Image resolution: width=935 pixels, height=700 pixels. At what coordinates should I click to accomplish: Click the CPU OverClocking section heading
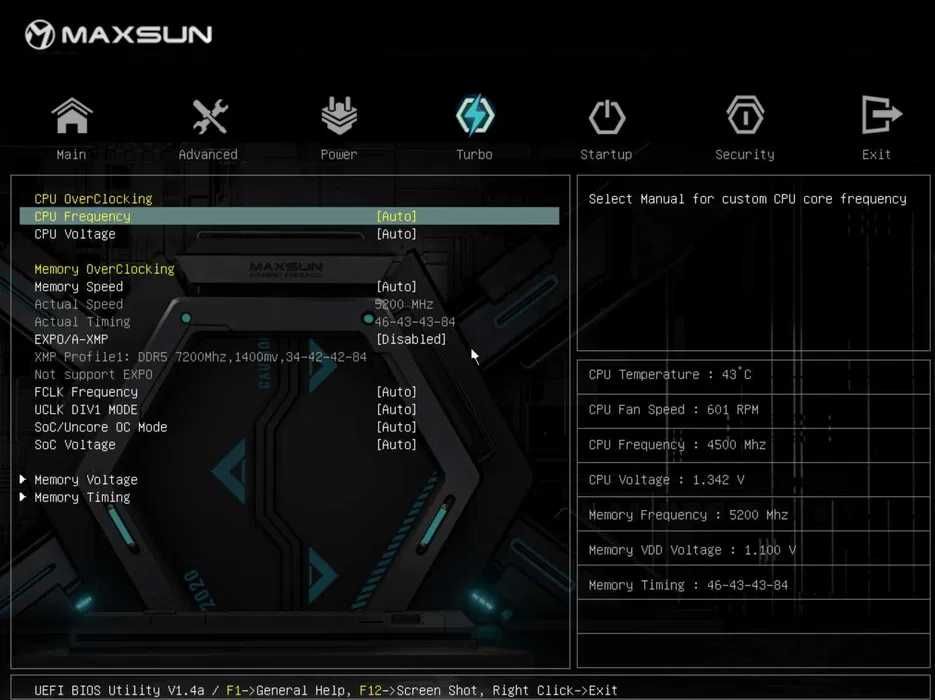coord(93,199)
